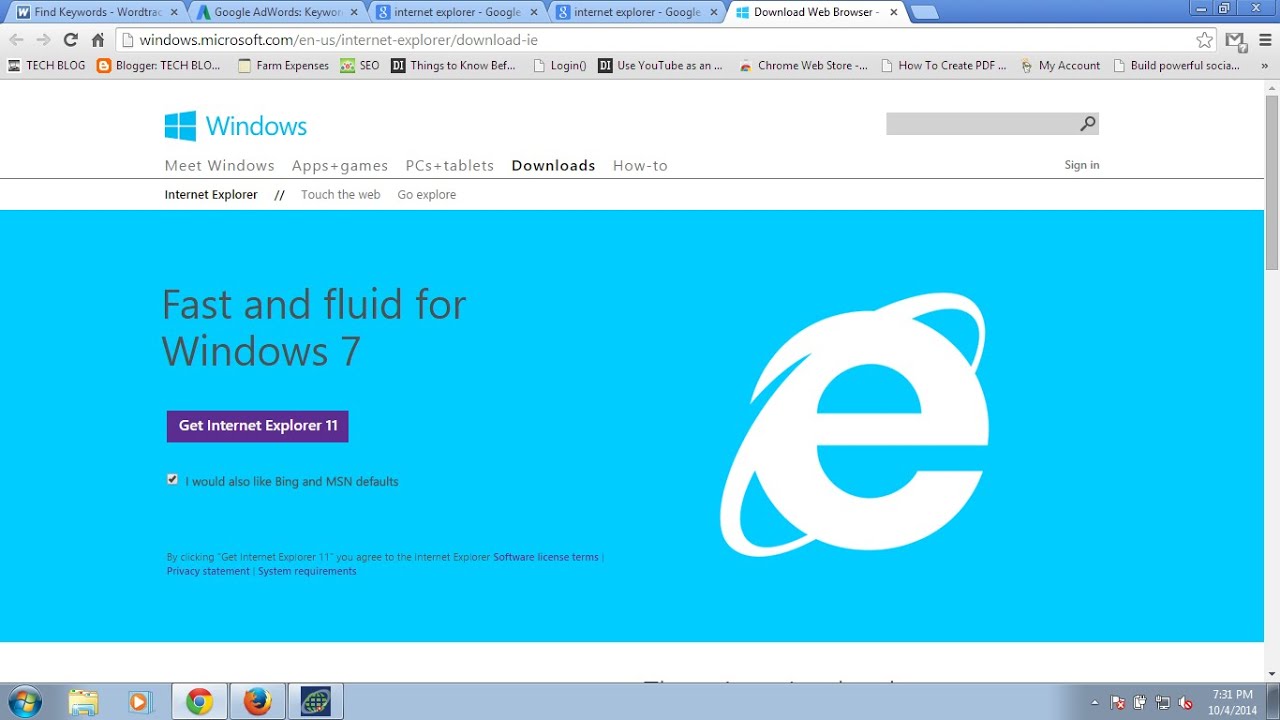
Task: Open the Gmail checker extension icon
Action: pyautogui.click(x=1236, y=41)
